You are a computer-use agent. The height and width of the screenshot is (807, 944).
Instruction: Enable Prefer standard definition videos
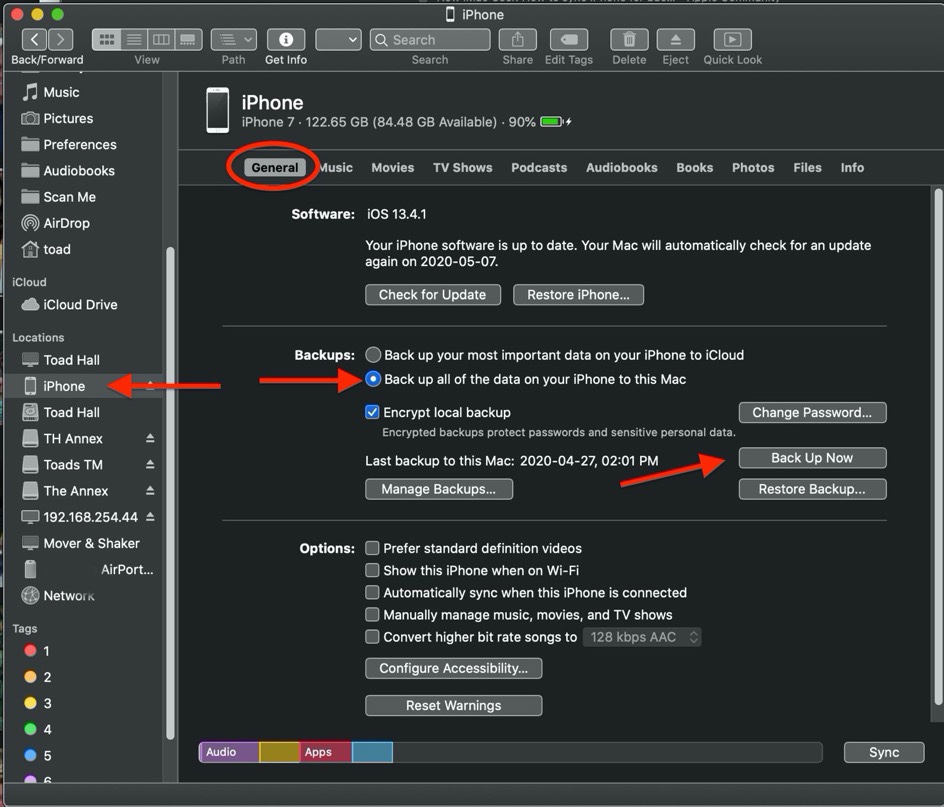[372, 548]
